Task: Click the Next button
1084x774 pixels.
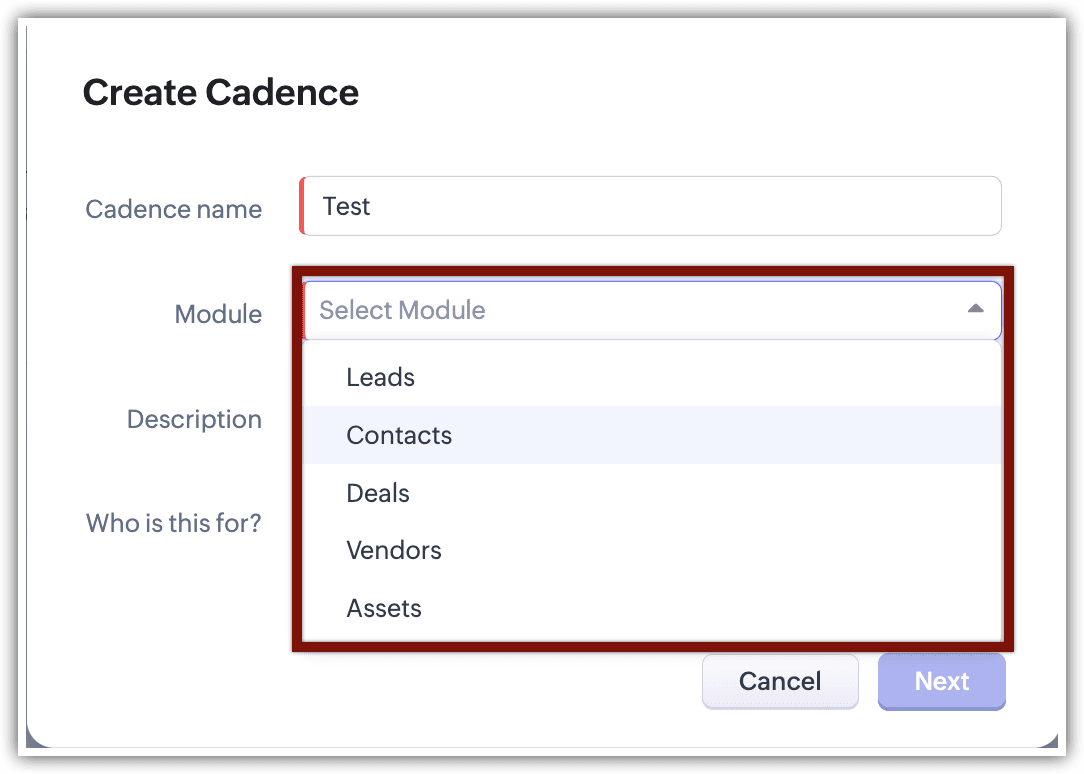Action: (941, 681)
